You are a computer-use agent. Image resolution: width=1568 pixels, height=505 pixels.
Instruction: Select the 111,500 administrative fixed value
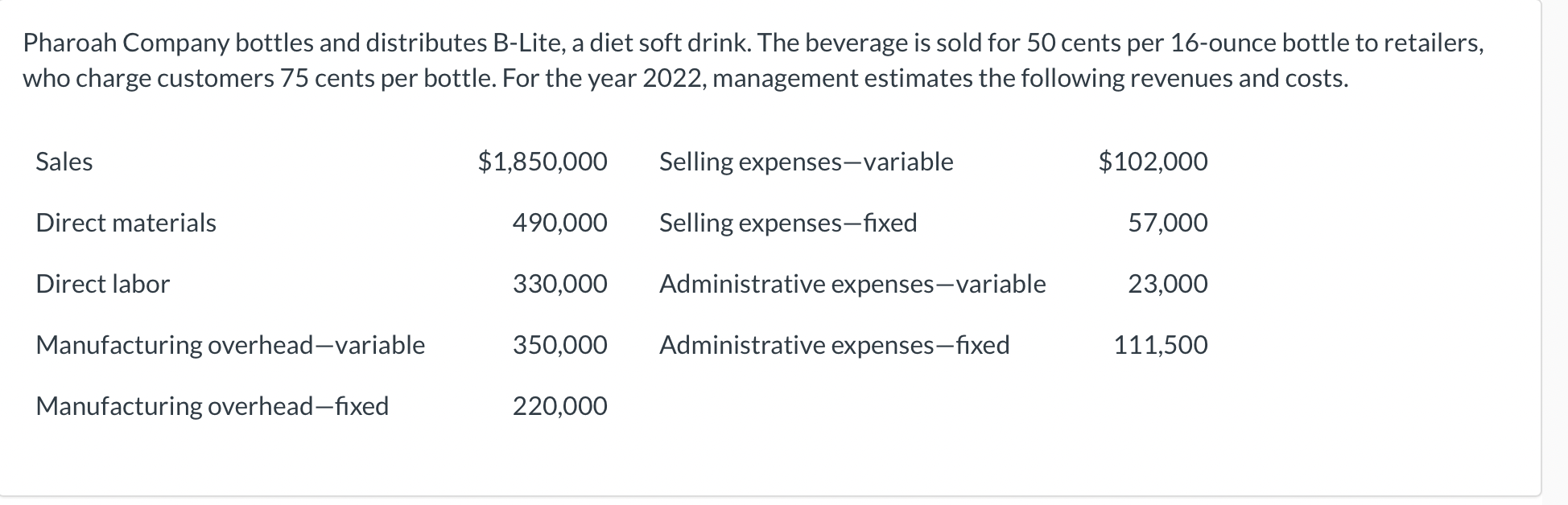click(1161, 345)
